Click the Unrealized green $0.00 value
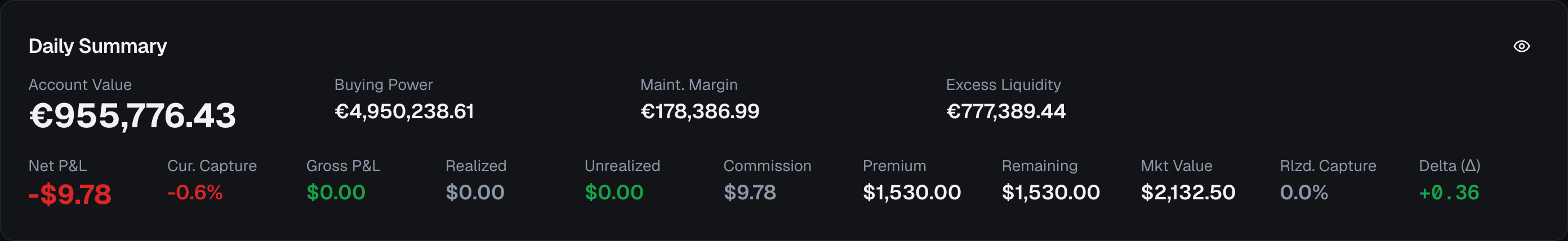Viewport: 1568px width, 241px height. coord(613,193)
